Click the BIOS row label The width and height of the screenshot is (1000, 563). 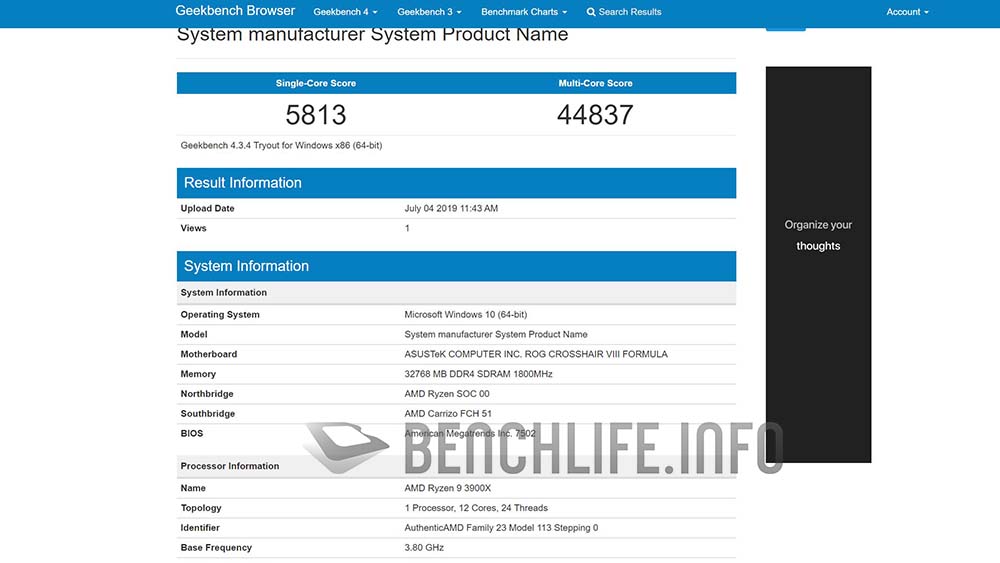tap(191, 434)
